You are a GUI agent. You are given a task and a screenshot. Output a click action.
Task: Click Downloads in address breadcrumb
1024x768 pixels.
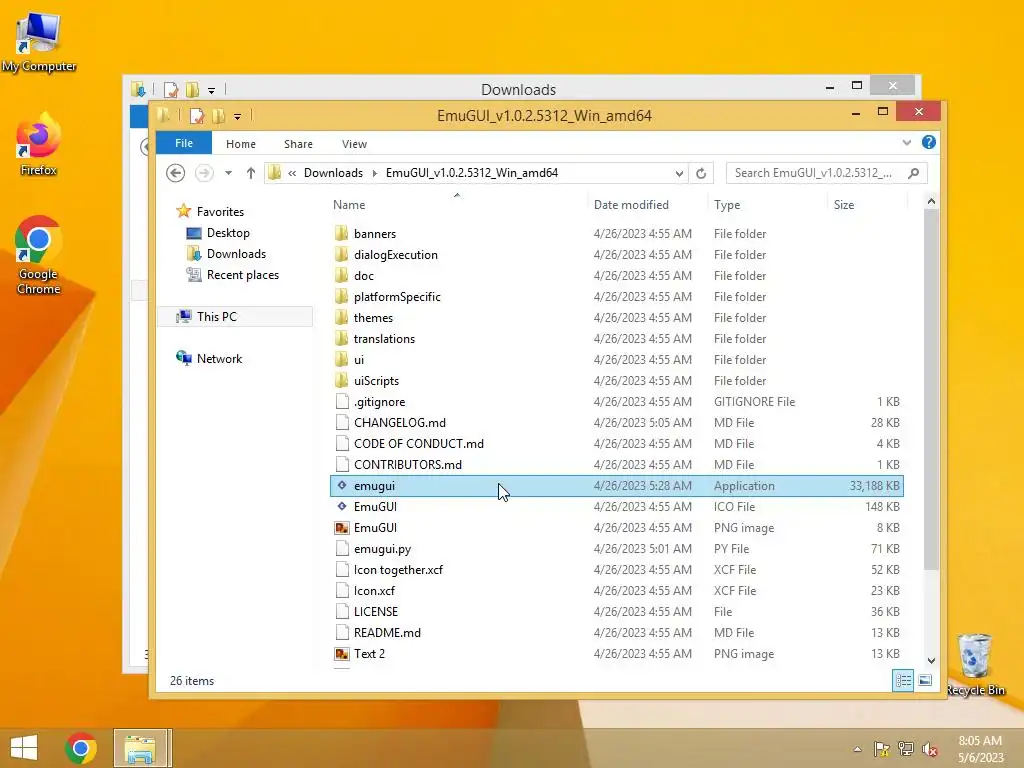tap(333, 173)
